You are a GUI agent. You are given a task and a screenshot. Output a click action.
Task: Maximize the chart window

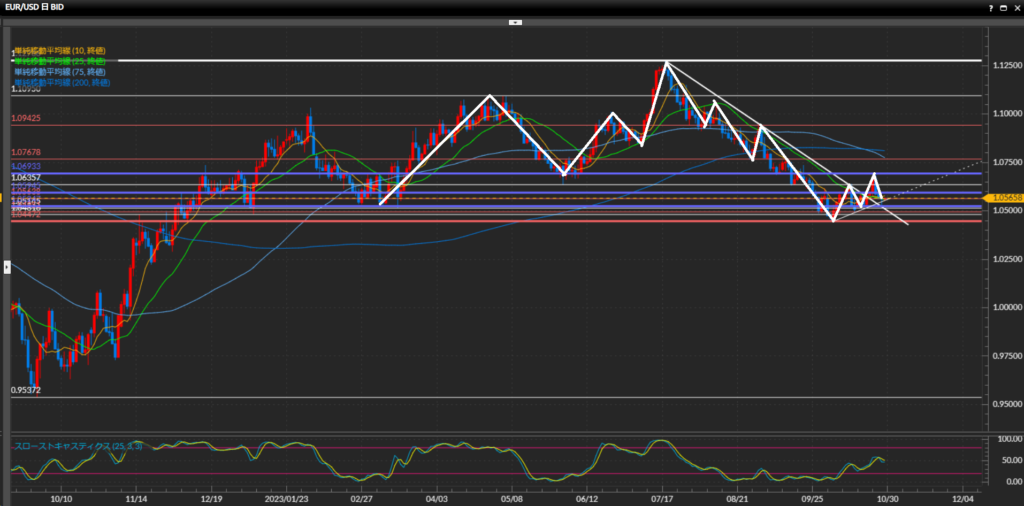pos(1001,7)
